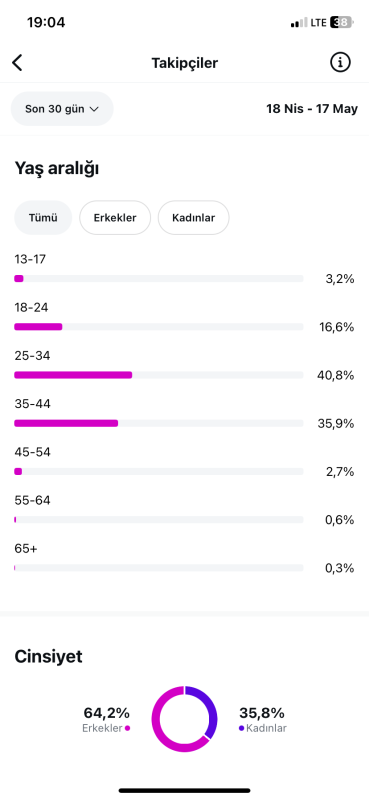369x800 pixels.
Task: Tap the 18-24 age bar
Action: pos(159,327)
